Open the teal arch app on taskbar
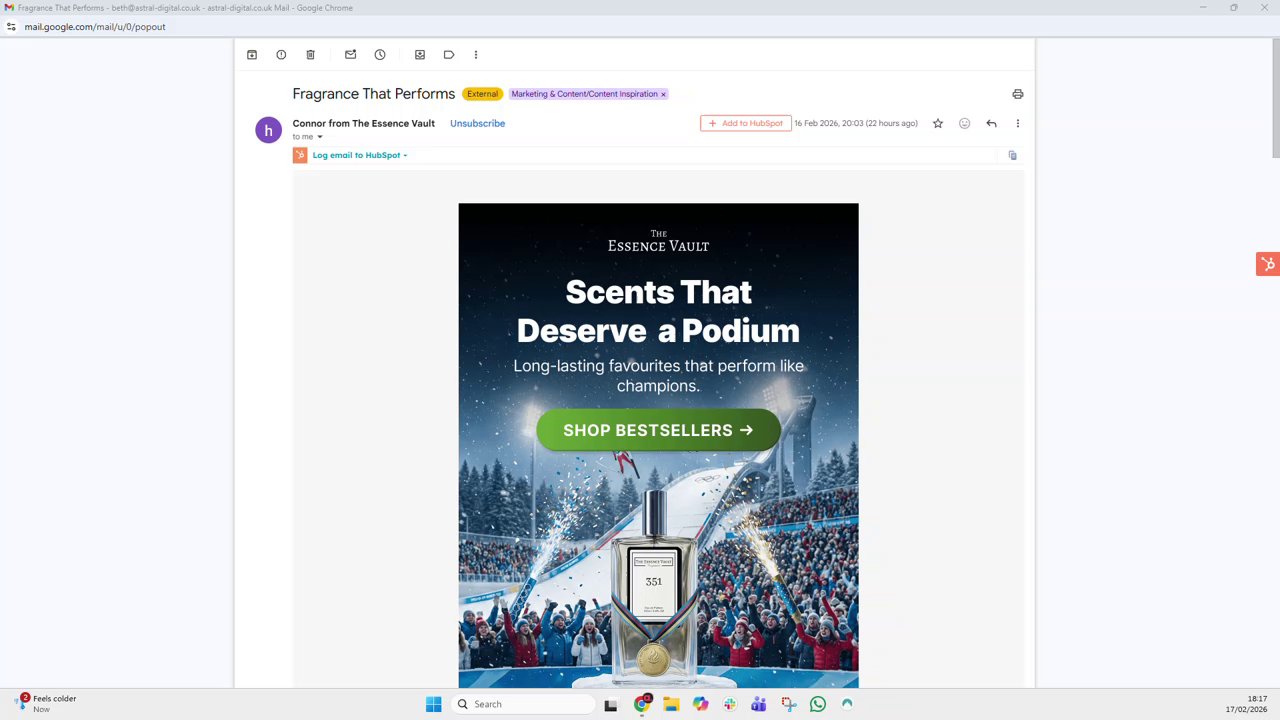The height and width of the screenshot is (720, 1280). [x=847, y=704]
